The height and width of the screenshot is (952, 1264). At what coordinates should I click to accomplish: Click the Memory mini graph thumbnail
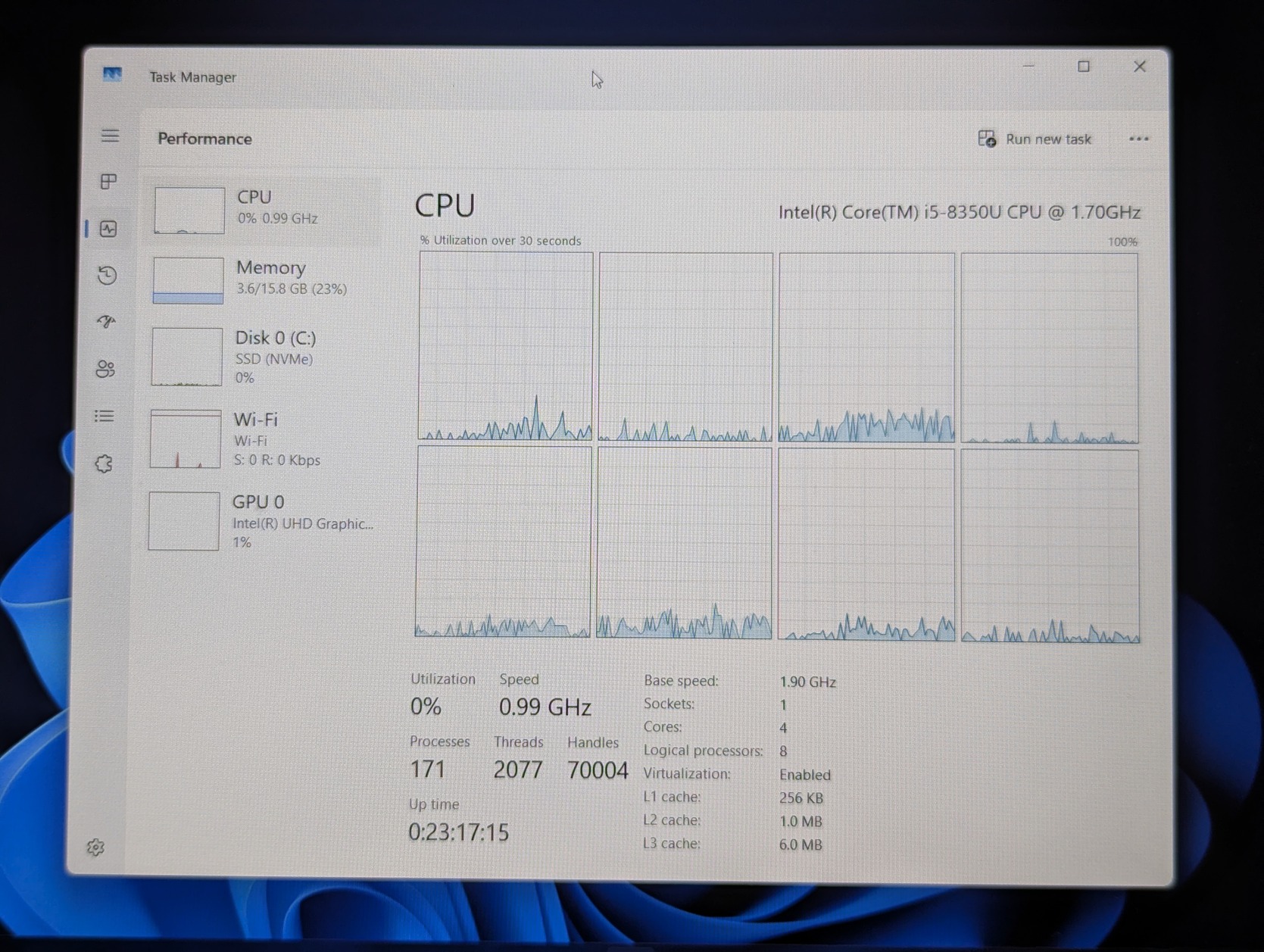188,280
